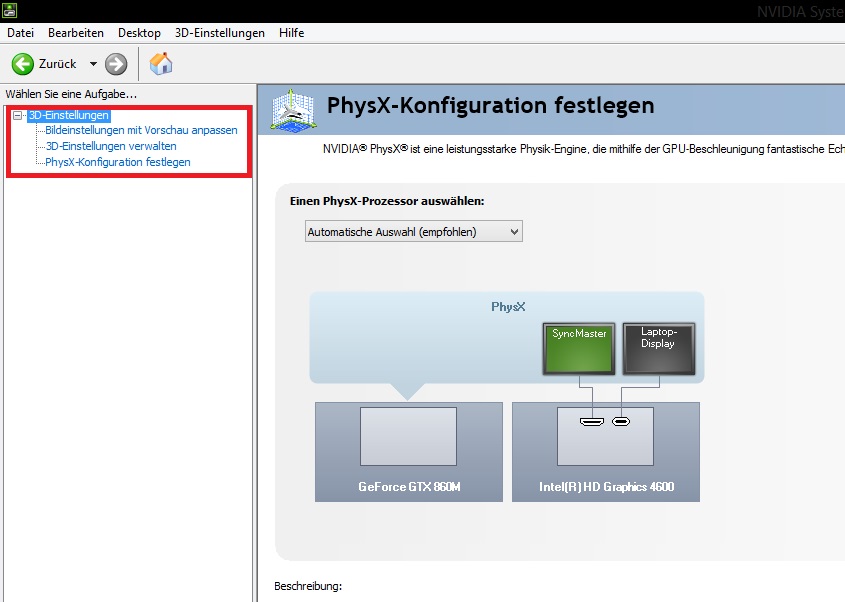
Task: Click the NVIDIA app icon in the title bar
Action: pyautogui.click(x=10, y=10)
